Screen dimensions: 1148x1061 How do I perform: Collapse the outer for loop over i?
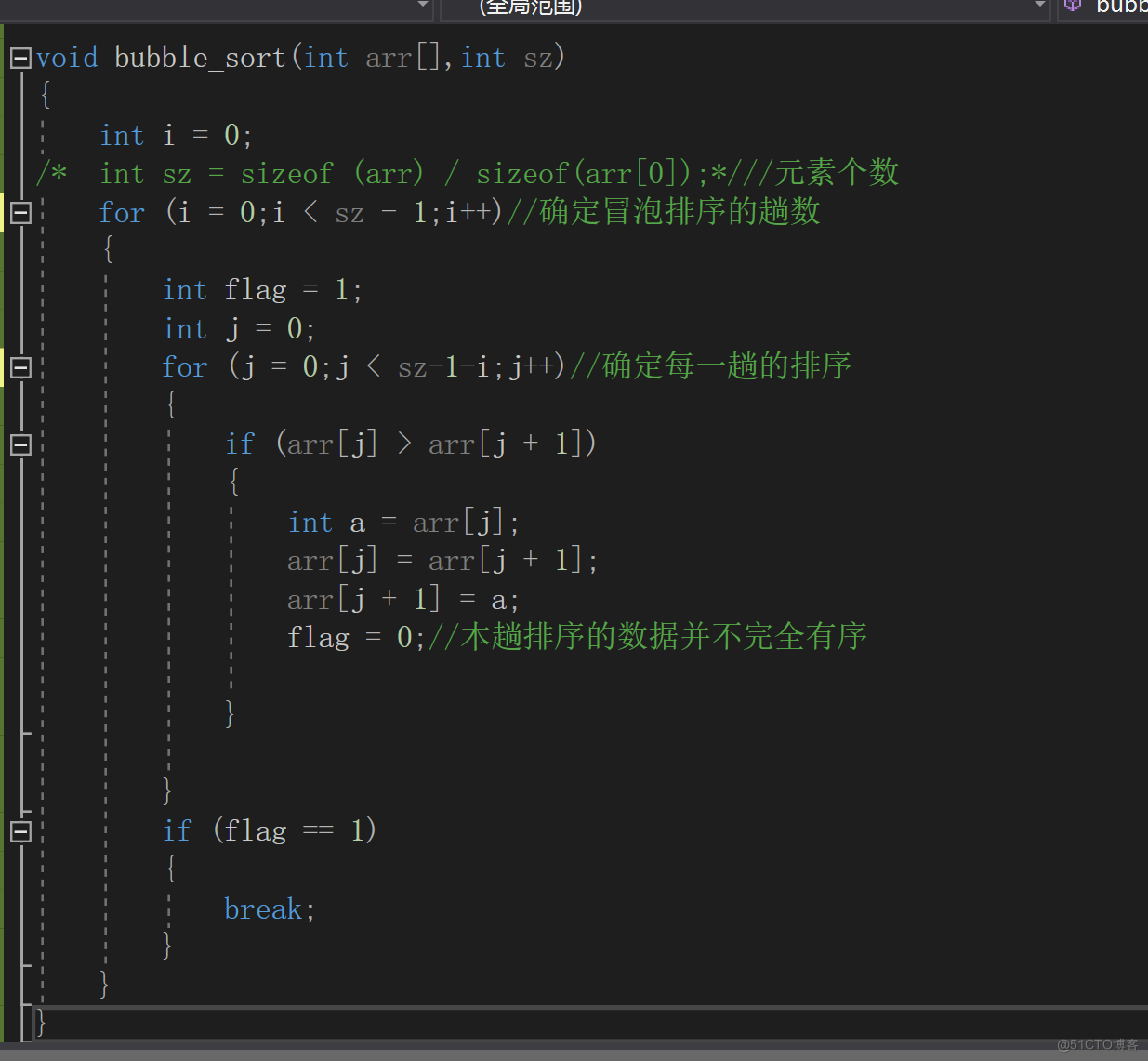20,213
